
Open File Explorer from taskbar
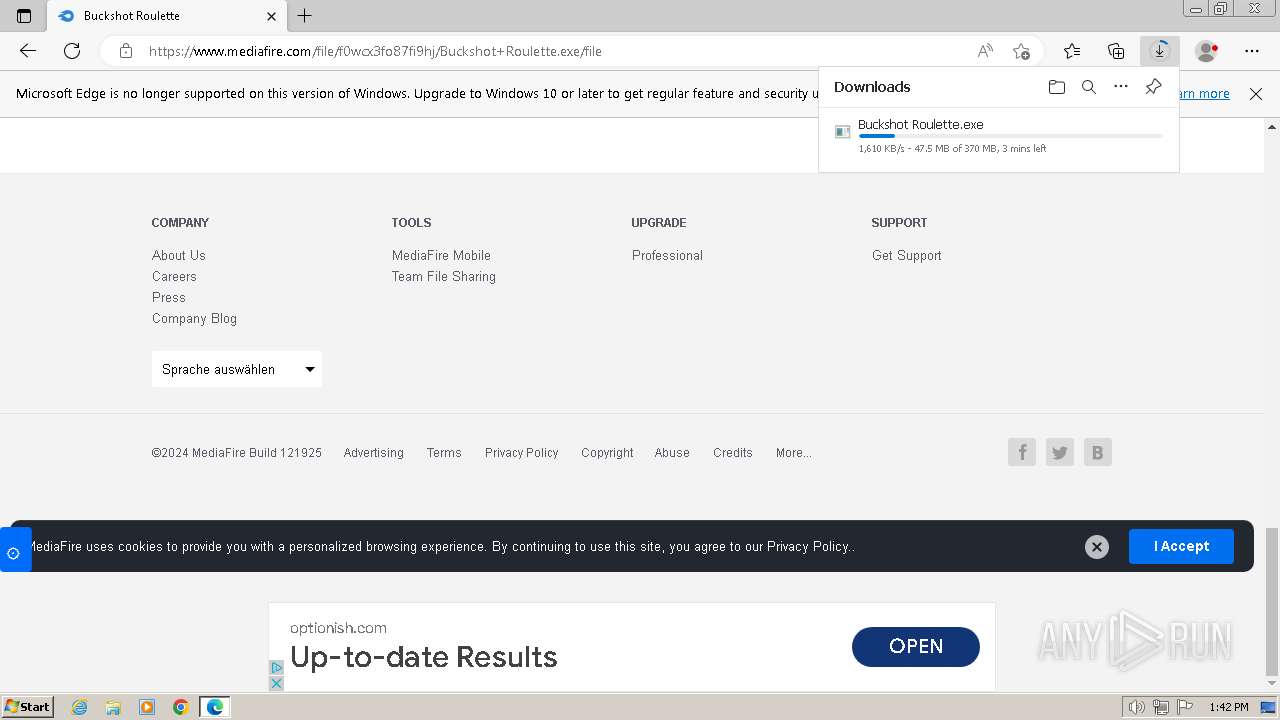113,707
